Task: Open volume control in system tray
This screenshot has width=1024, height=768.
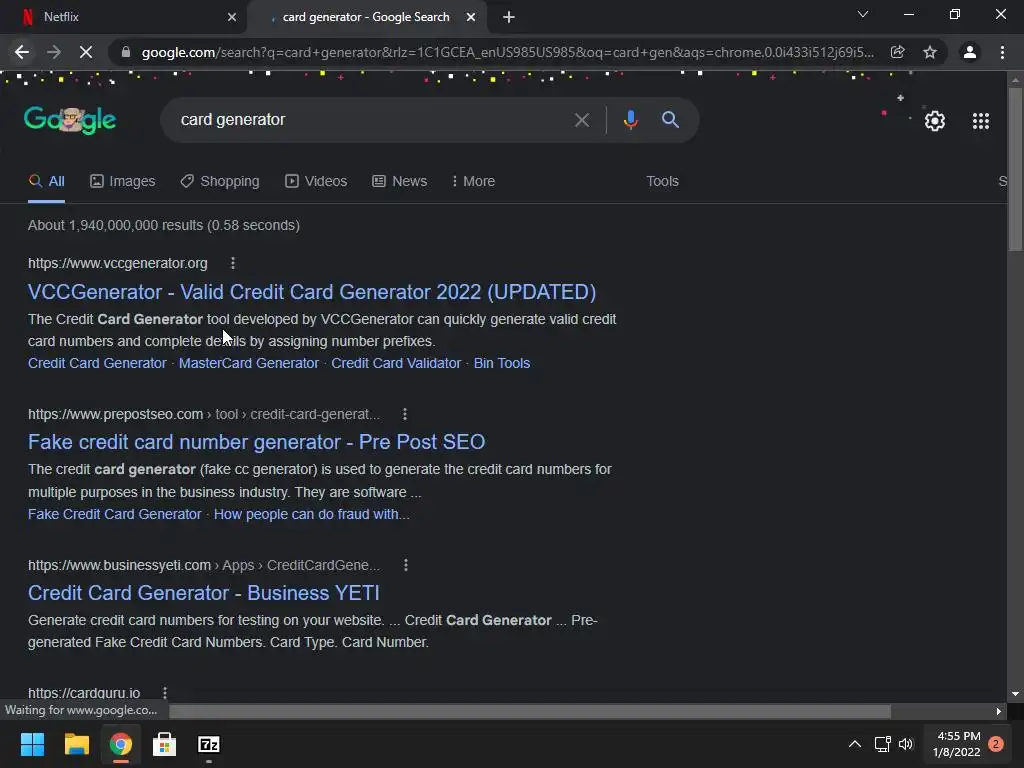Action: [x=906, y=744]
